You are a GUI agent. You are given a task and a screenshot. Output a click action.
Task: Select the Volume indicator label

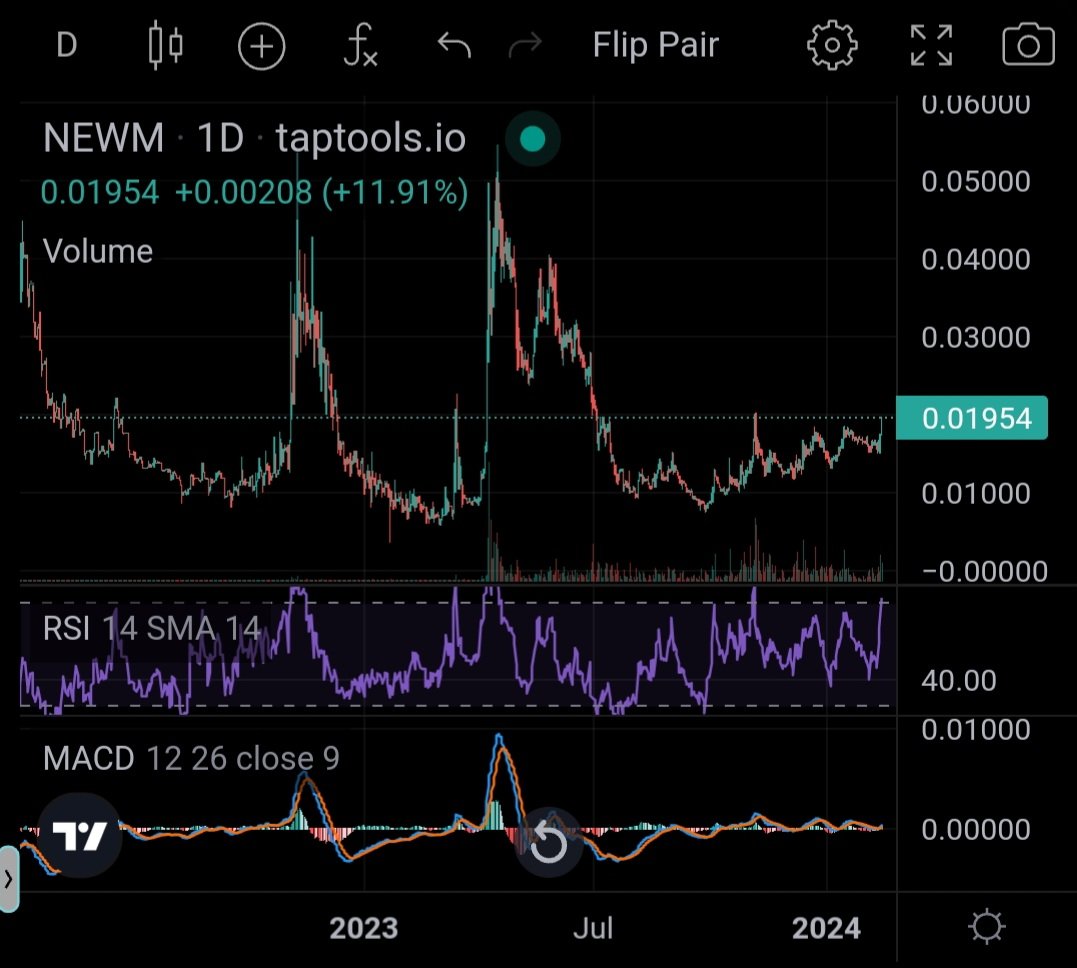pos(98,251)
